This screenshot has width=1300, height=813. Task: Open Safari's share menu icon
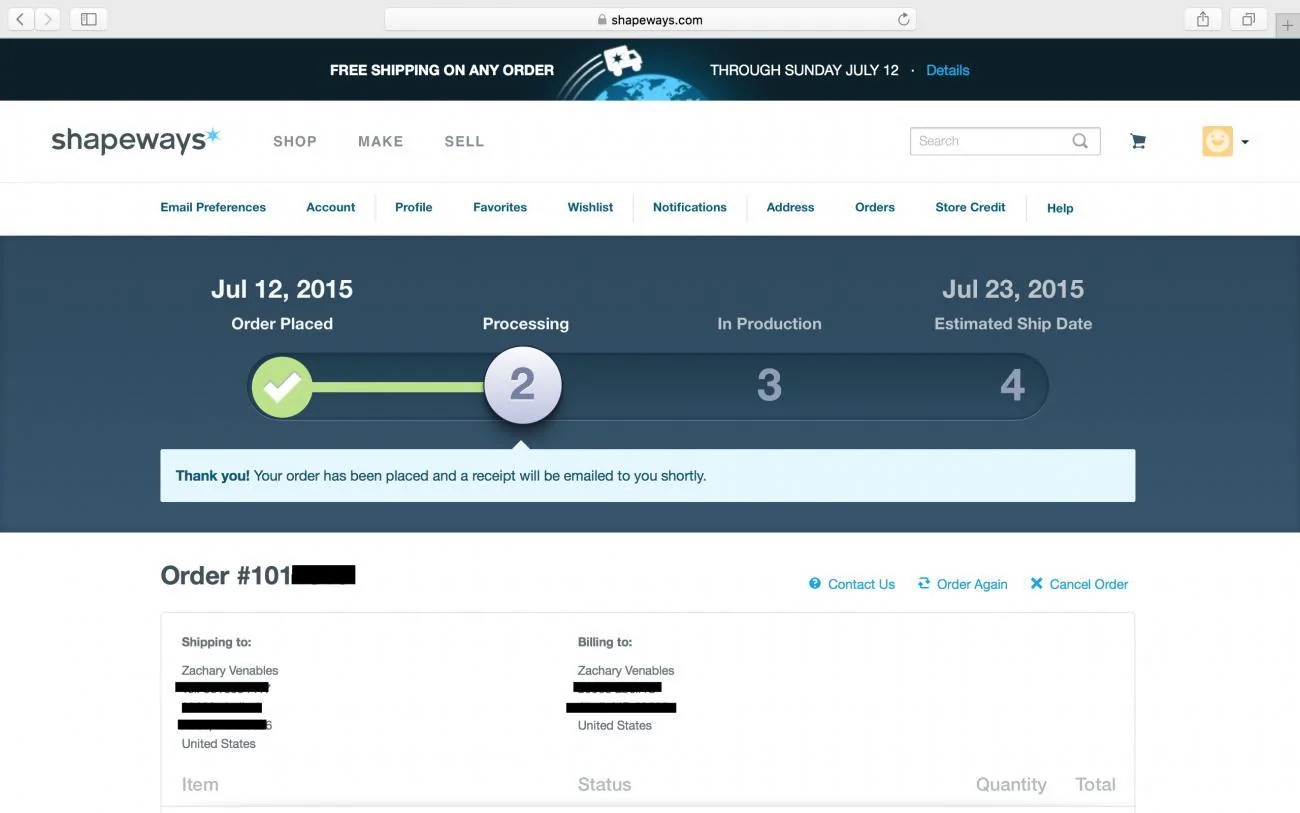pos(1203,19)
